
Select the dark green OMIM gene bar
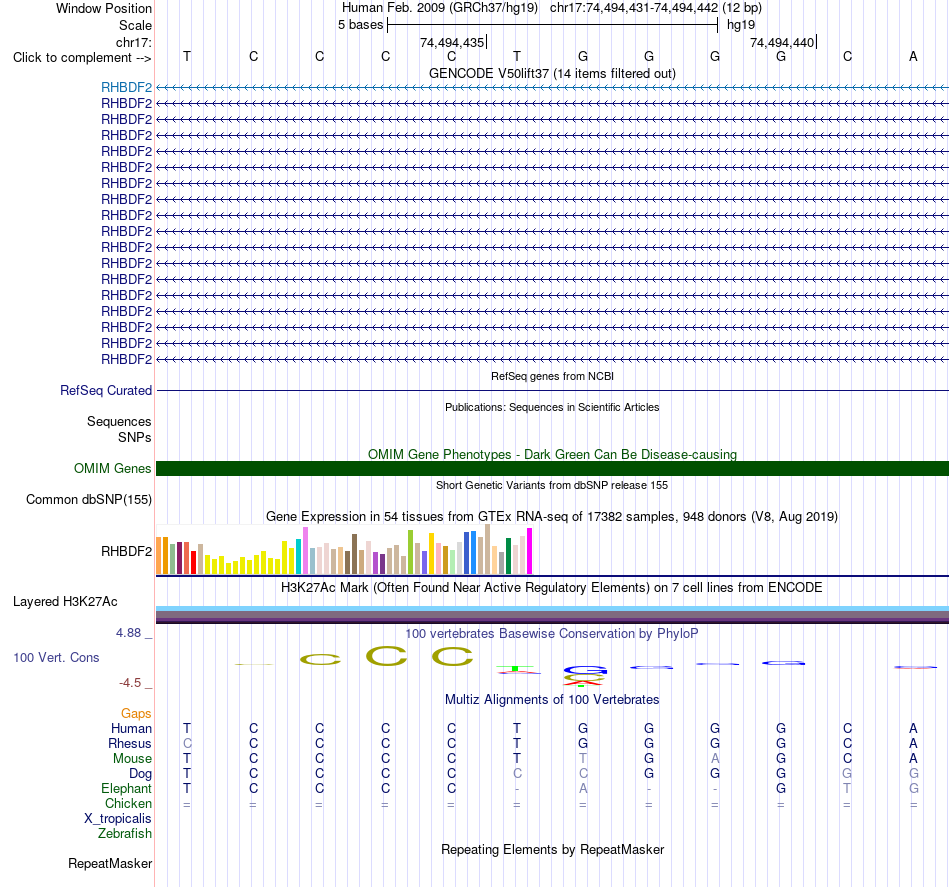pyautogui.click(x=552, y=468)
